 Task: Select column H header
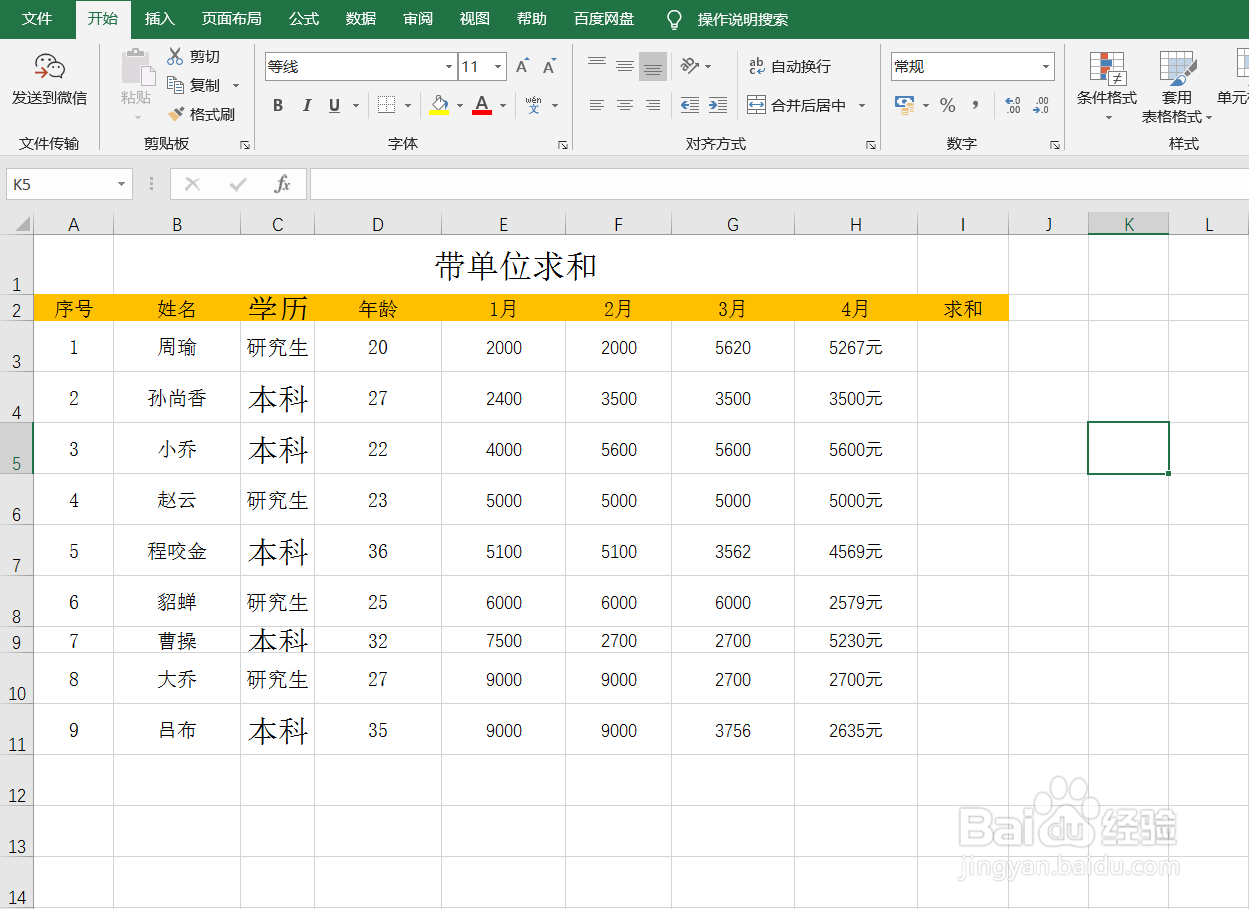(x=856, y=224)
